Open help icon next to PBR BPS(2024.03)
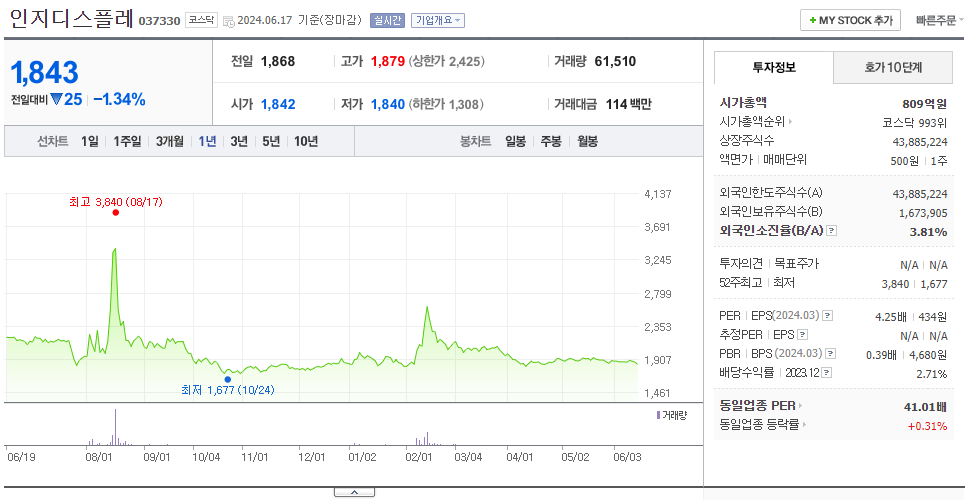This screenshot has height=500, width=968. tap(831, 354)
